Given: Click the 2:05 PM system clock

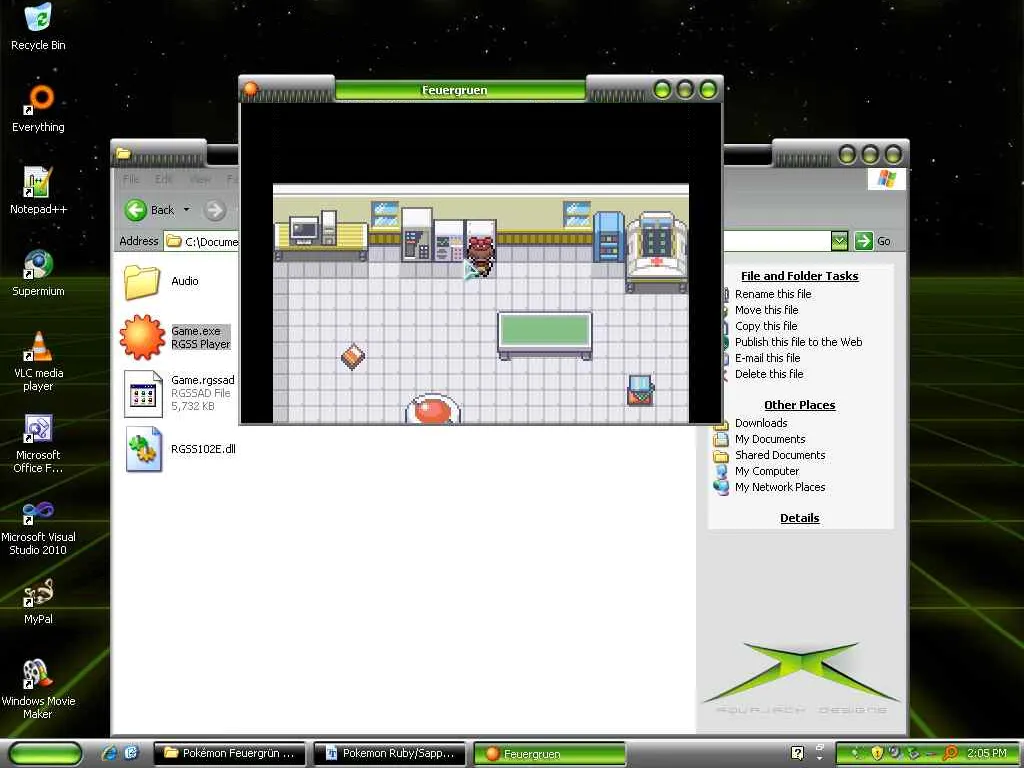Looking at the screenshot, I should tap(987, 754).
